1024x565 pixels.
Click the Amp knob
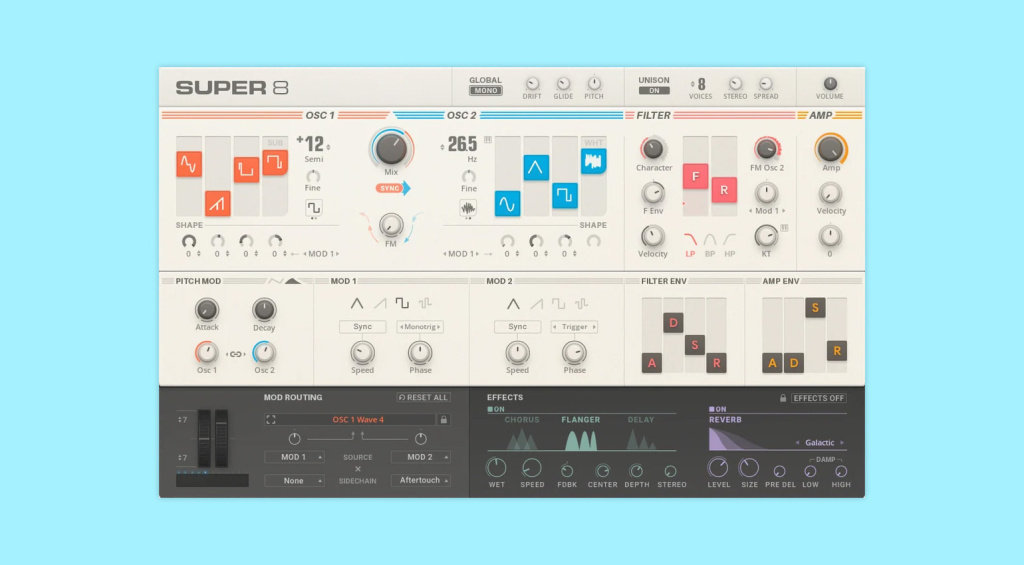point(830,149)
